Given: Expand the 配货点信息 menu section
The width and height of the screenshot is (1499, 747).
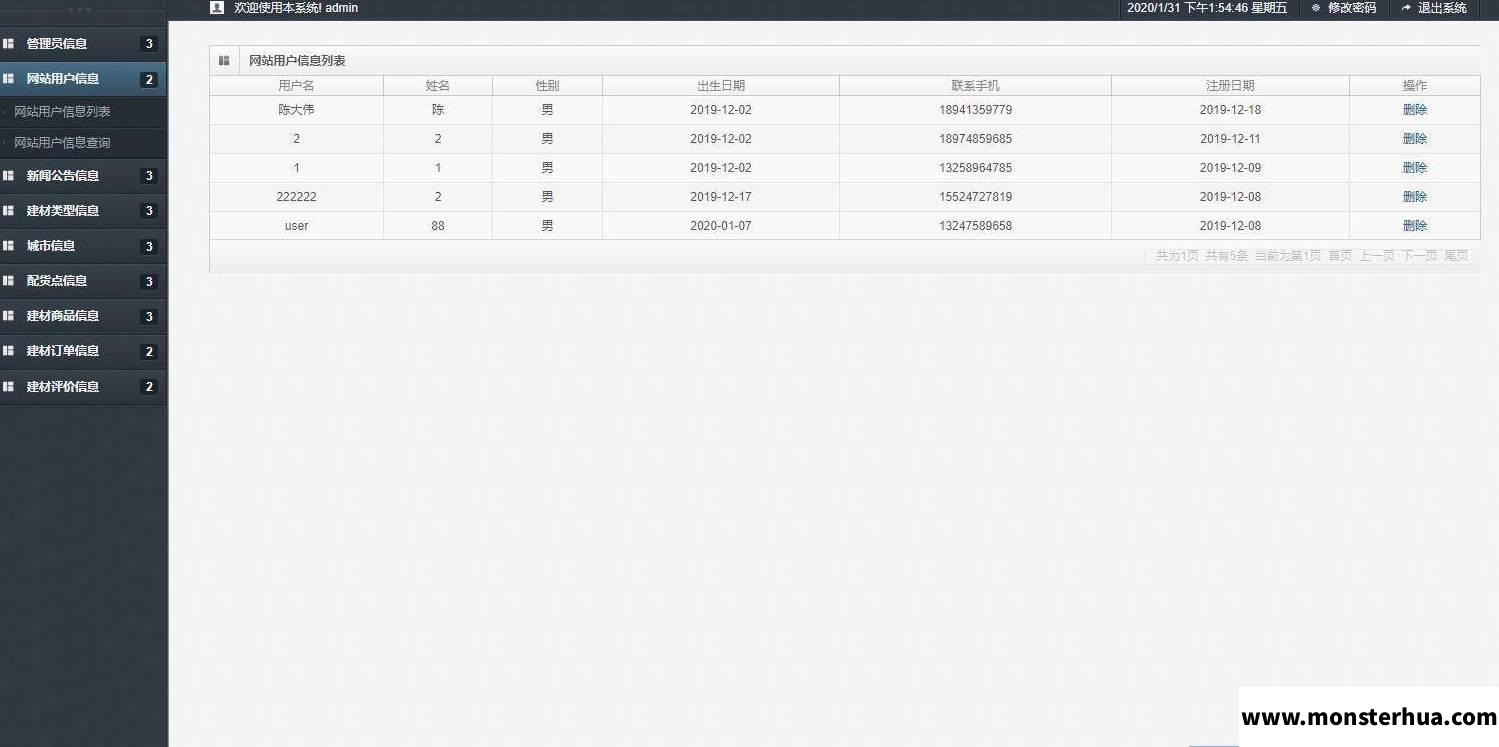Looking at the screenshot, I should click(83, 281).
